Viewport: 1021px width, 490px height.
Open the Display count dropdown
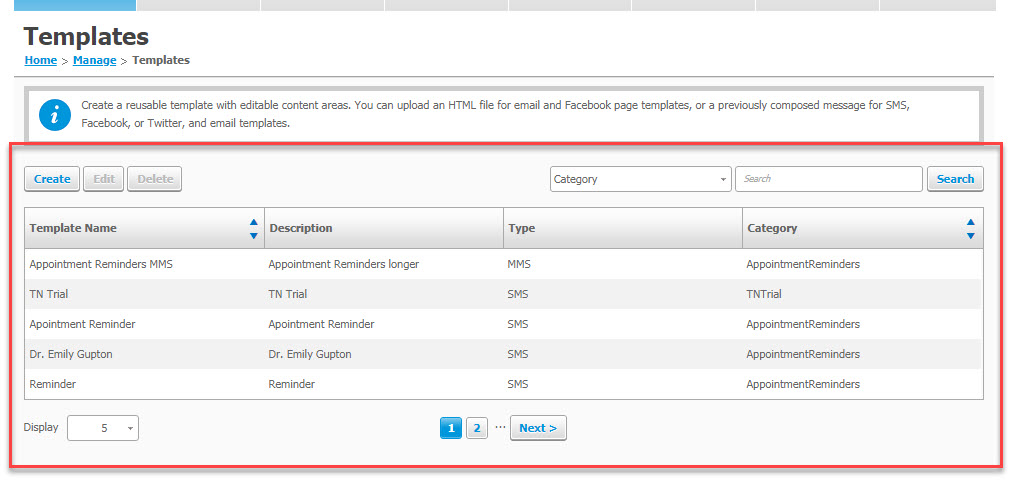pos(103,428)
